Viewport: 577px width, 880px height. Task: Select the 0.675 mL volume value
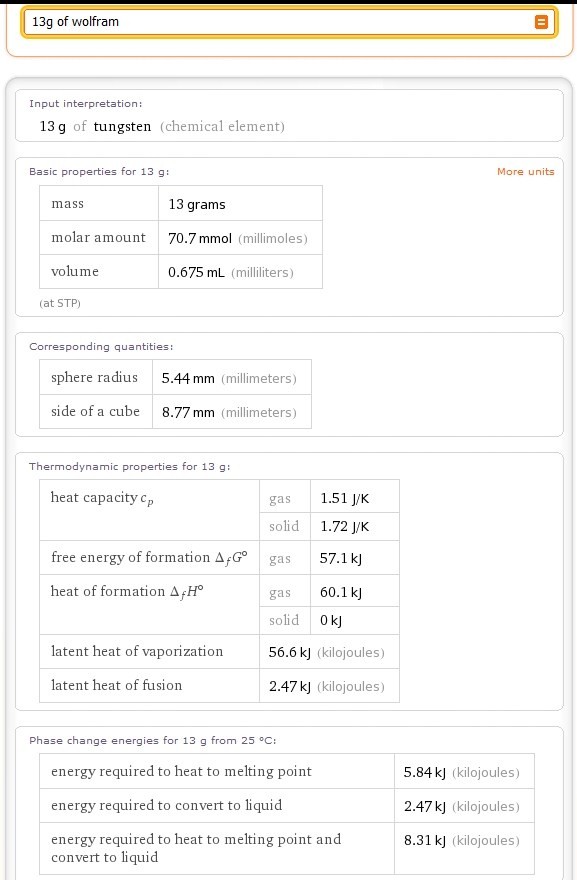196,272
